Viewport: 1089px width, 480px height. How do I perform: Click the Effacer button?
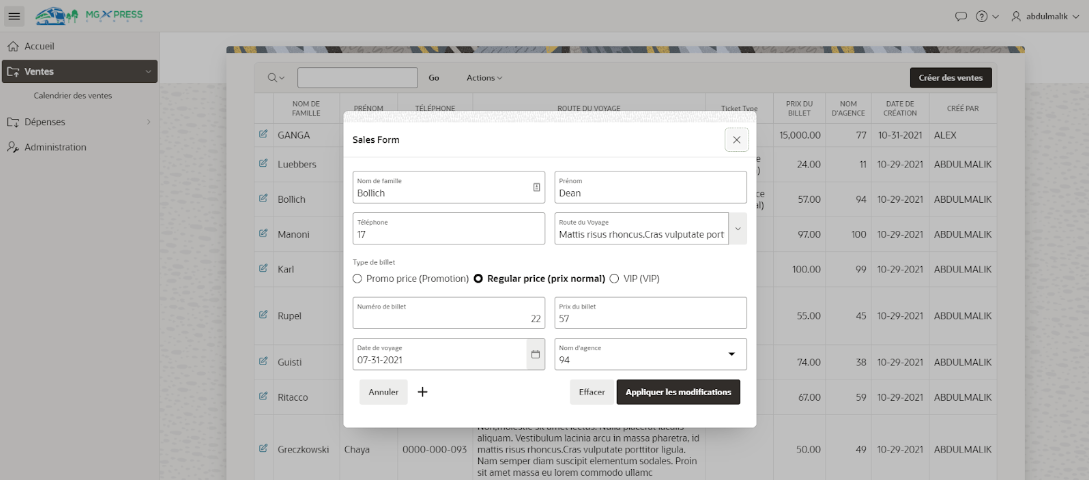pos(592,392)
